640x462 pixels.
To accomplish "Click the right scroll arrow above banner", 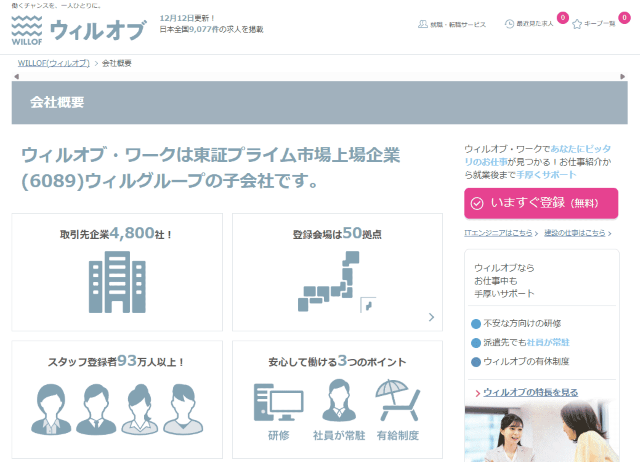I will click(622, 76).
